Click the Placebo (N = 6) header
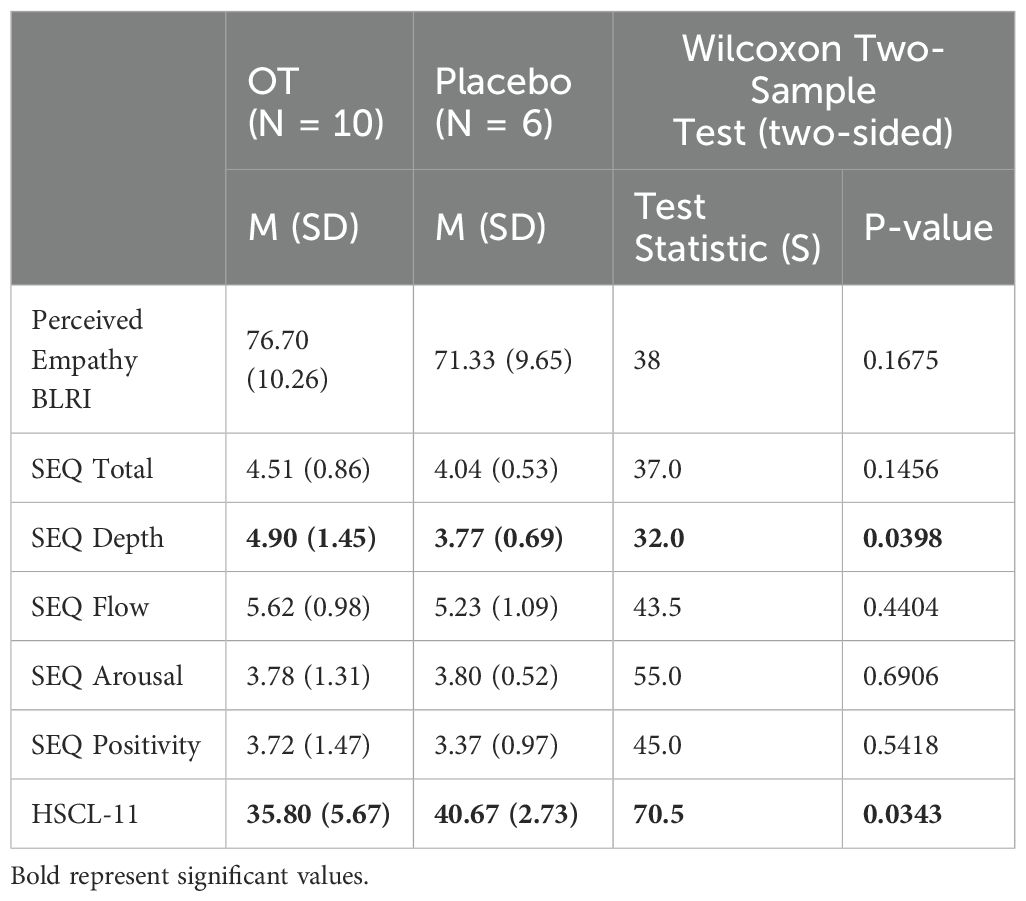 (x=503, y=102)
